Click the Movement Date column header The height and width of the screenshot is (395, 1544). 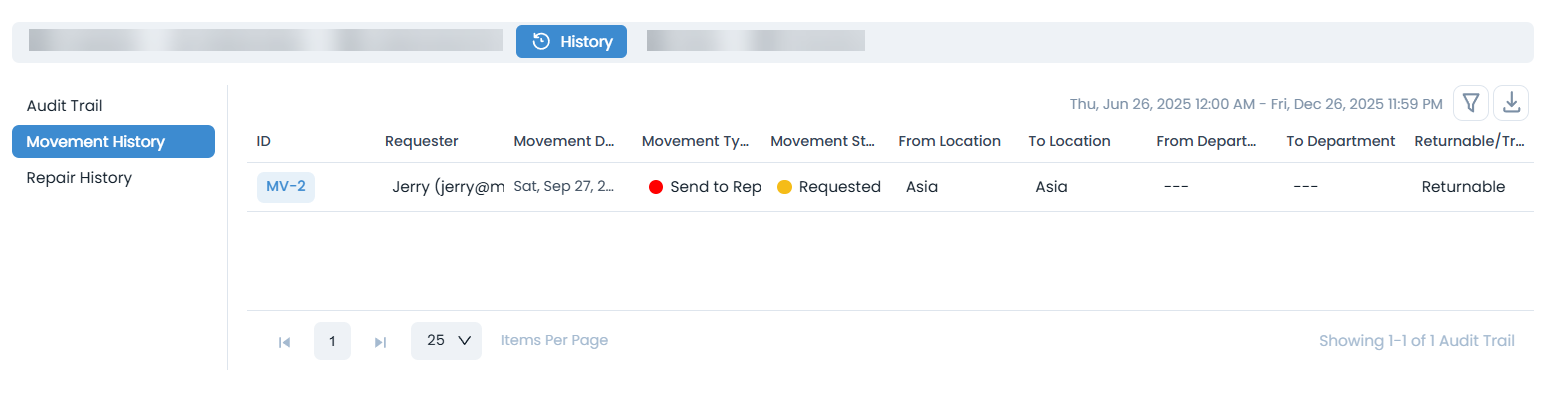tap(563, 141)
